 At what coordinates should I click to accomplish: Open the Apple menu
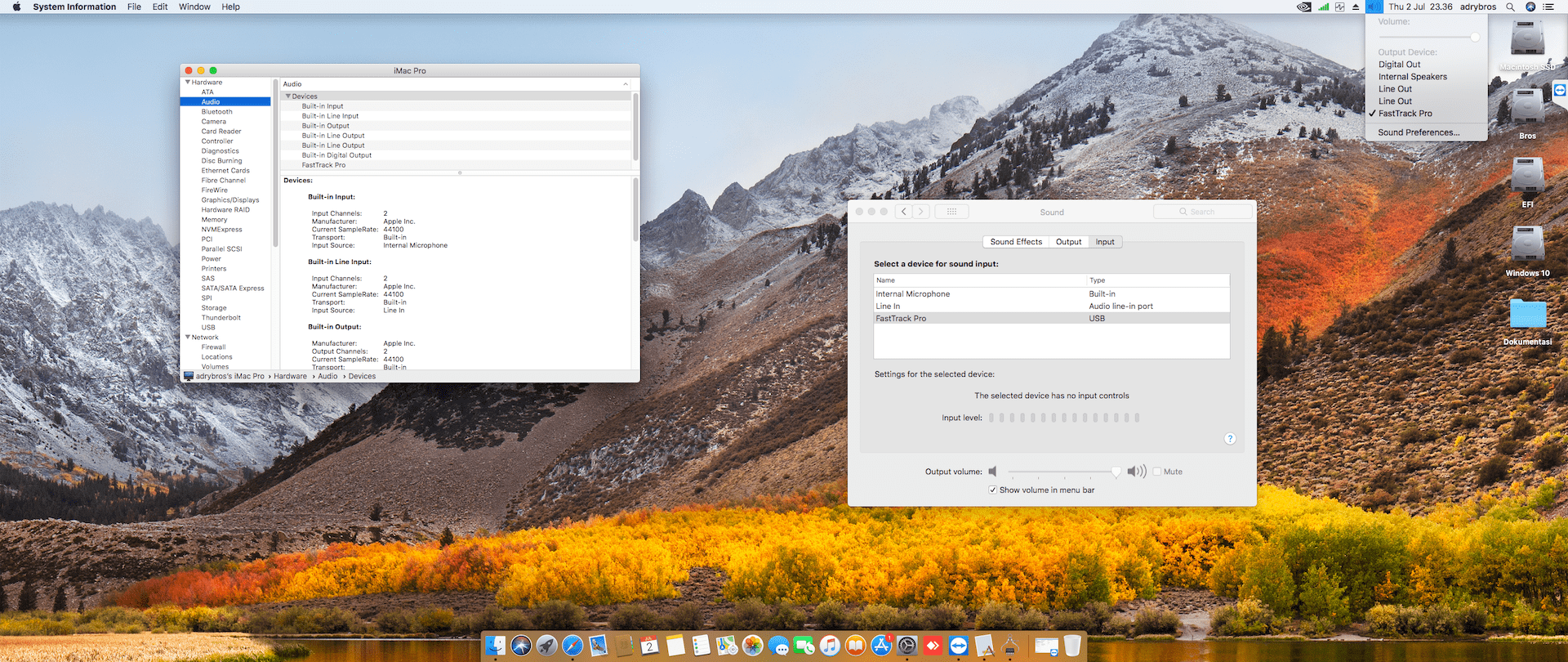click(16, 7)
